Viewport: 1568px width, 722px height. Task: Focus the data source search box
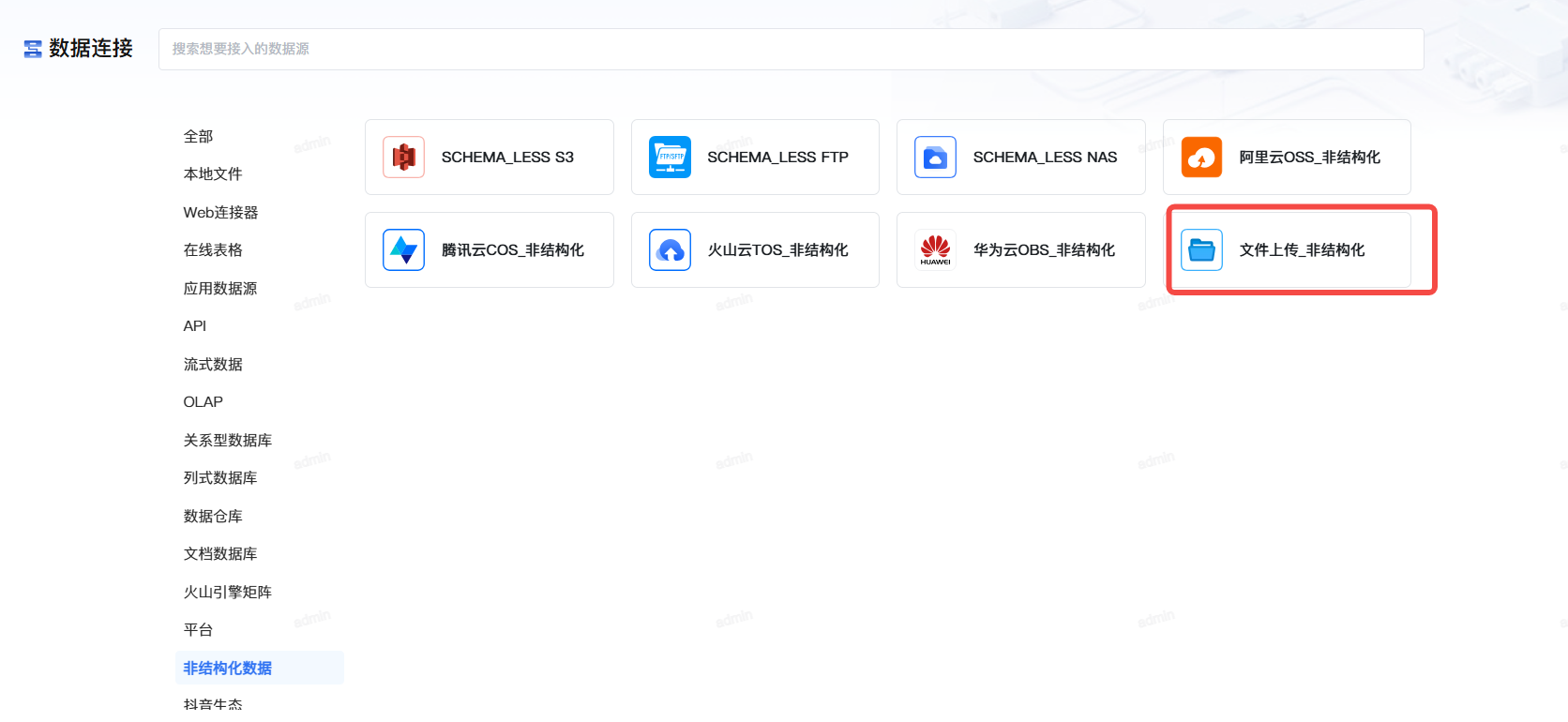tap(791, 49)
